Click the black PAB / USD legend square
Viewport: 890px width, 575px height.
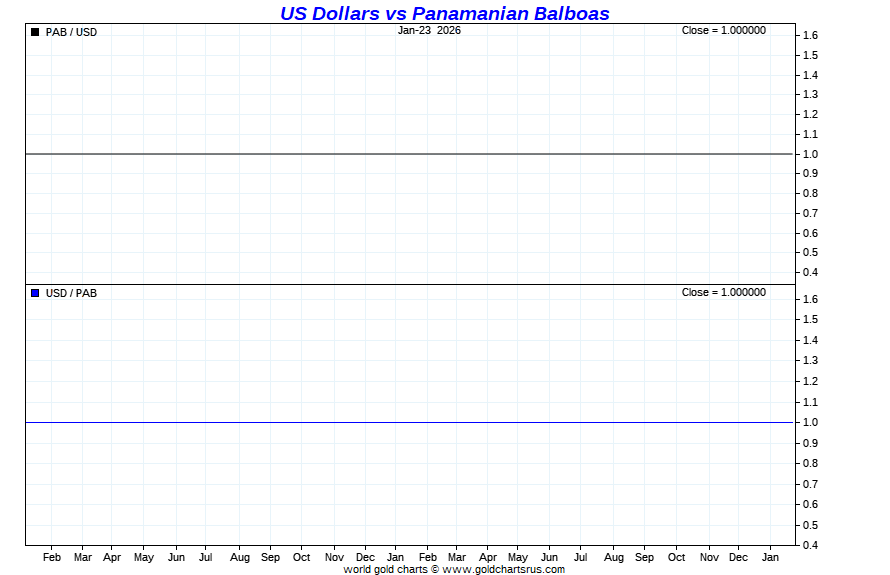35,32
